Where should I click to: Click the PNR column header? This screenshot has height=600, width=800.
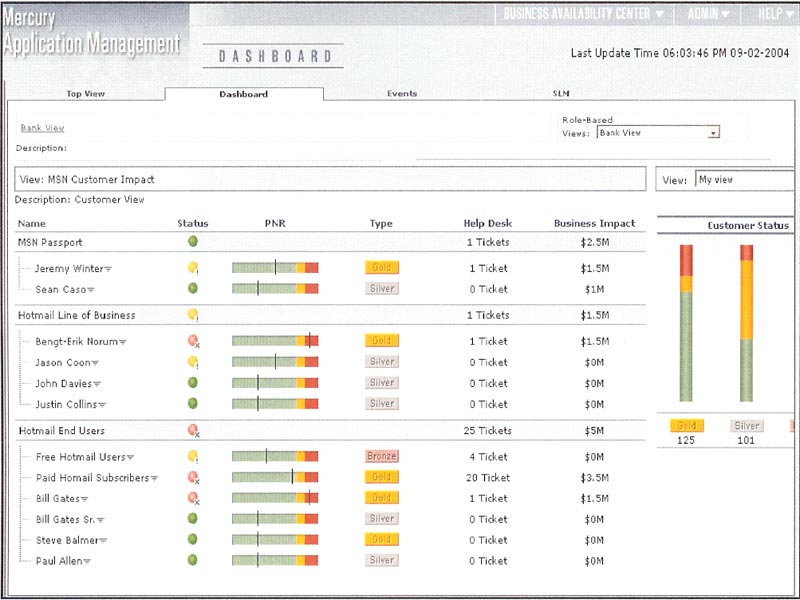275,223
